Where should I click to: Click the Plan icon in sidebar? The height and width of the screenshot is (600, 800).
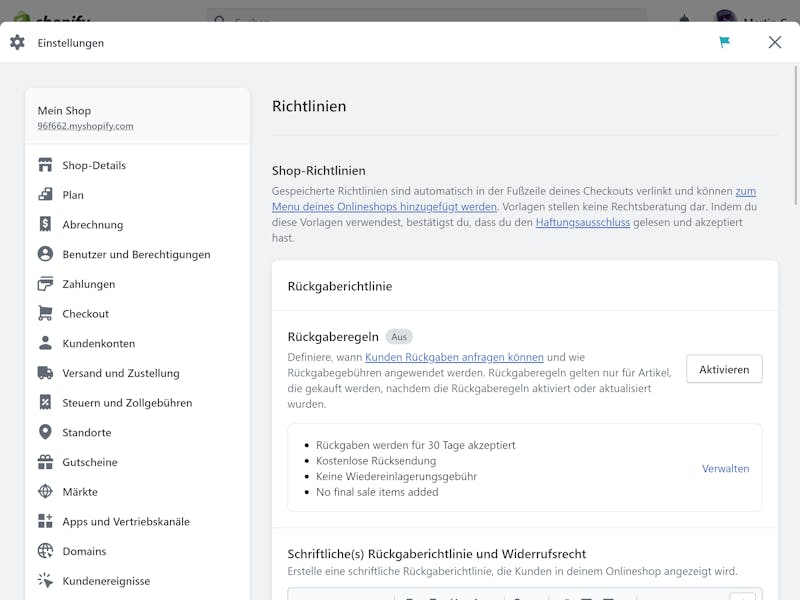[45, 194]
